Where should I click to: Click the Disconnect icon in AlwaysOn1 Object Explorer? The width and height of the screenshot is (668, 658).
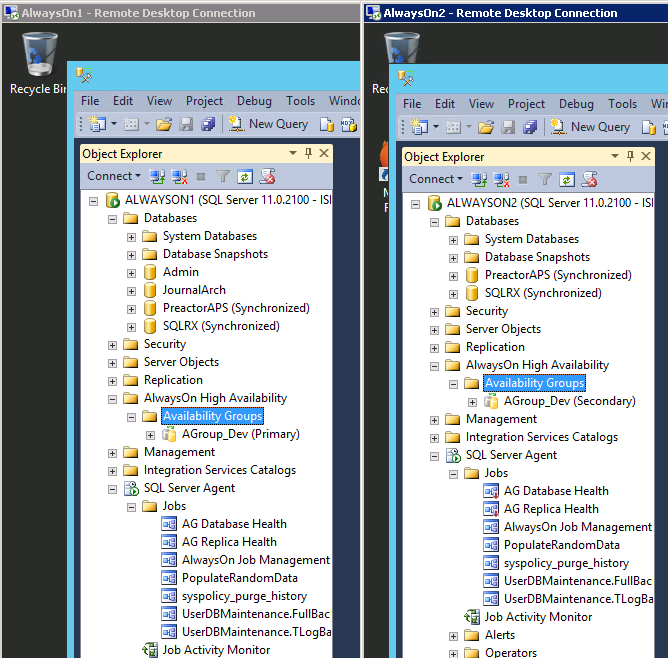coord(179,176)
